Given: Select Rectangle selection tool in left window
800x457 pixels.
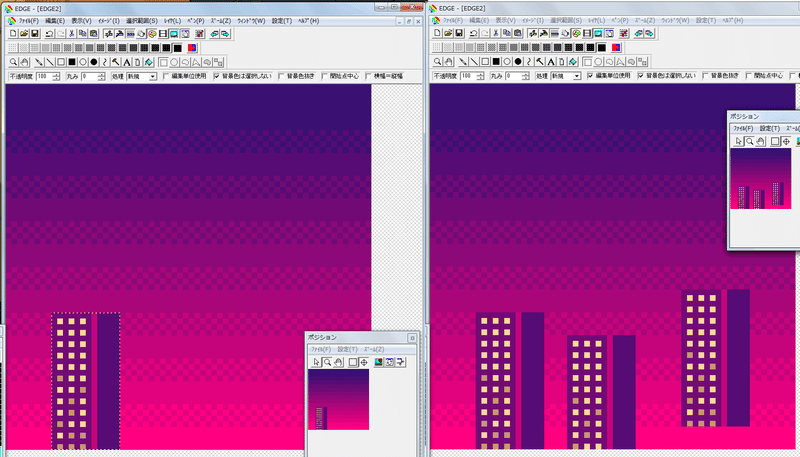Looking at the screenshot, I should 163,62.
